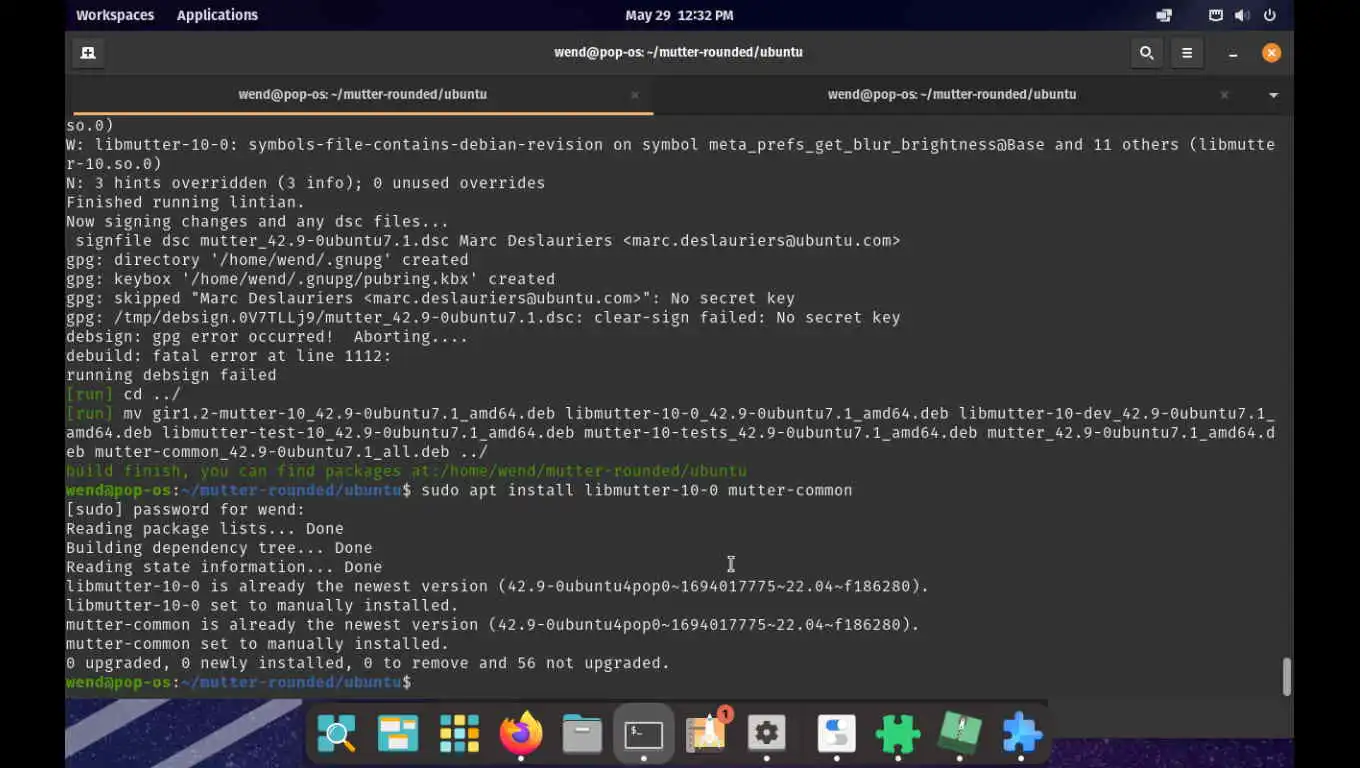Click the 'build finish' green message line
Image resolution: width=1360 pixels, height=768 pixels.
tap(406, 471)
